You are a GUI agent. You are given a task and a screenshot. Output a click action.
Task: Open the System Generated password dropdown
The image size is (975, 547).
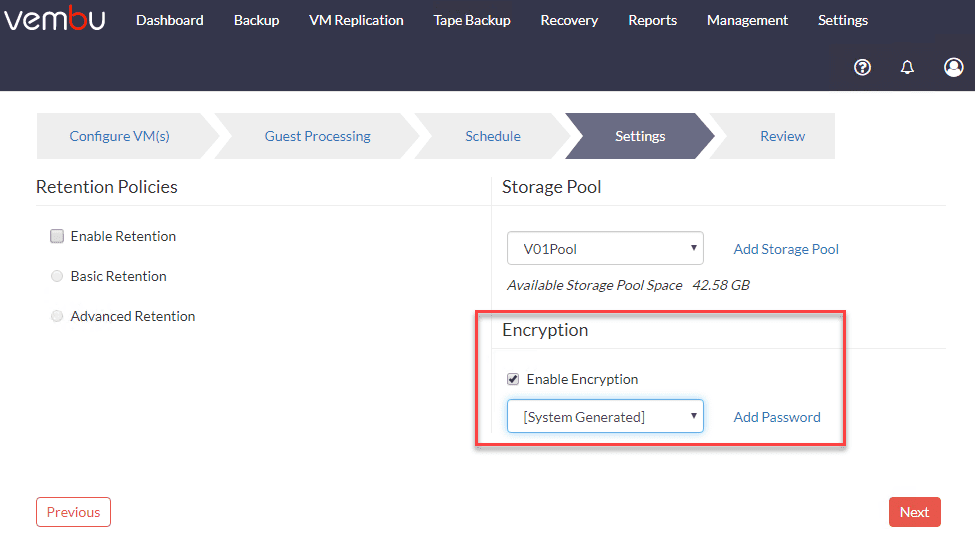(x=605, y=417)
